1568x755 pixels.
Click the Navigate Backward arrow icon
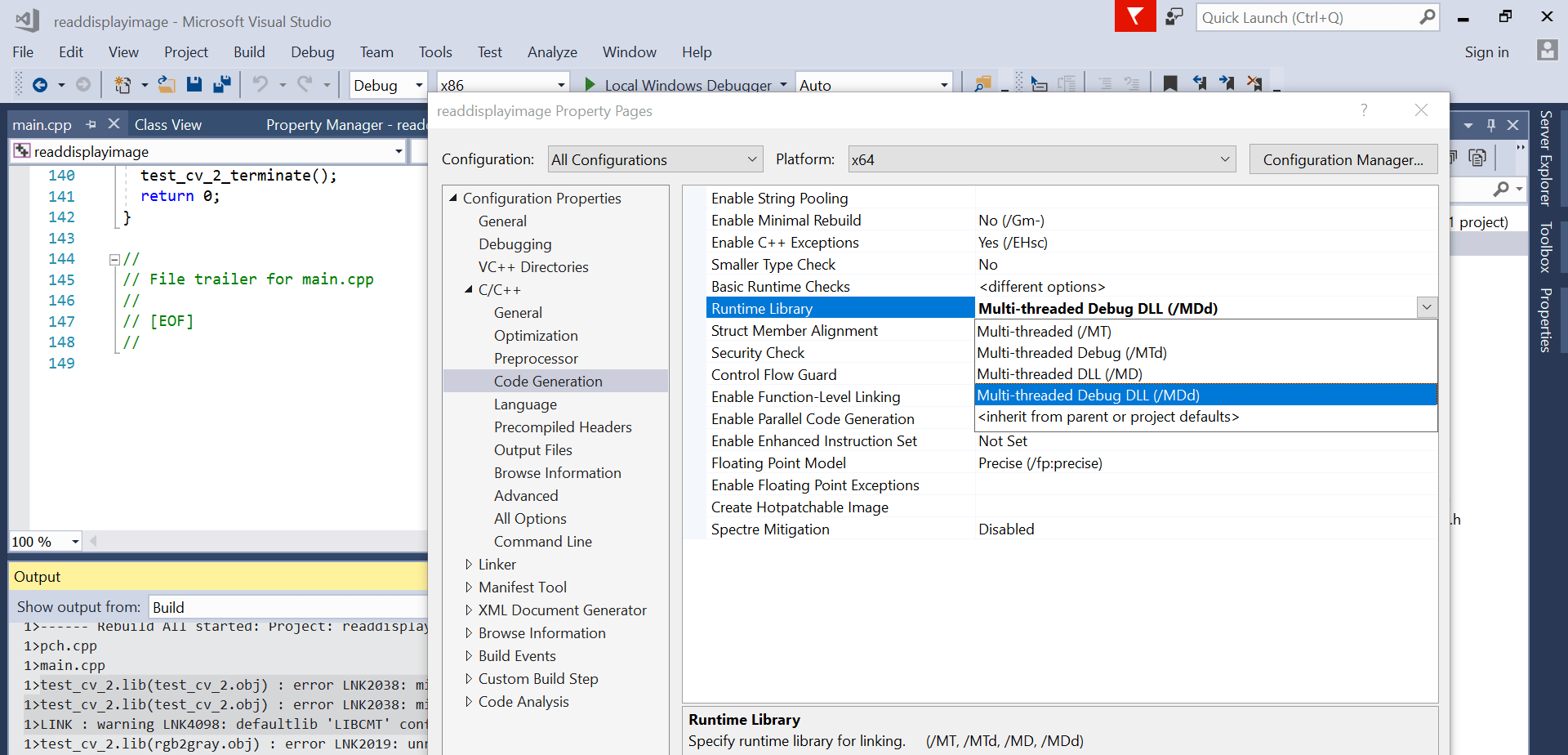click(x=39, y=84)
